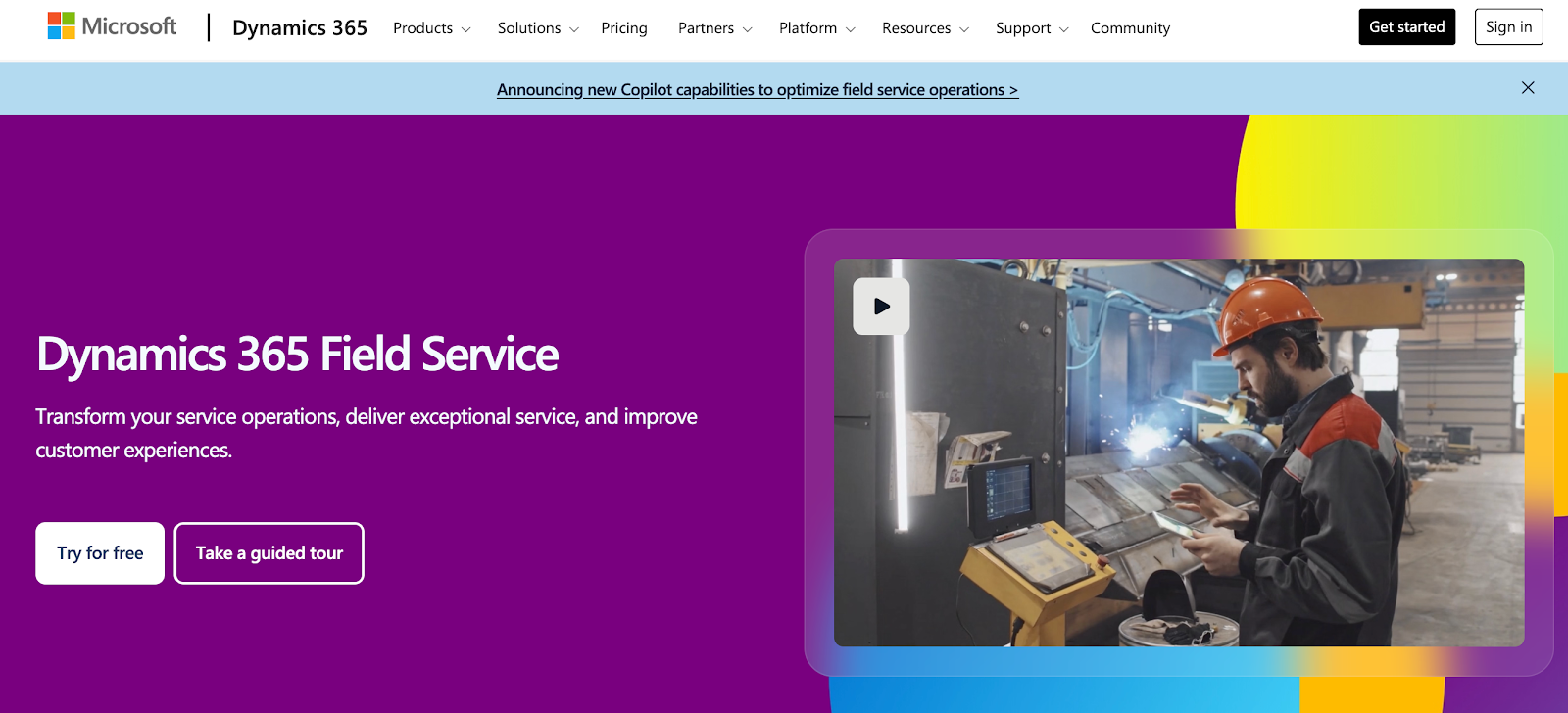
Task: Click the 'Transform your service operations' description text
Action: pos(367,433)
